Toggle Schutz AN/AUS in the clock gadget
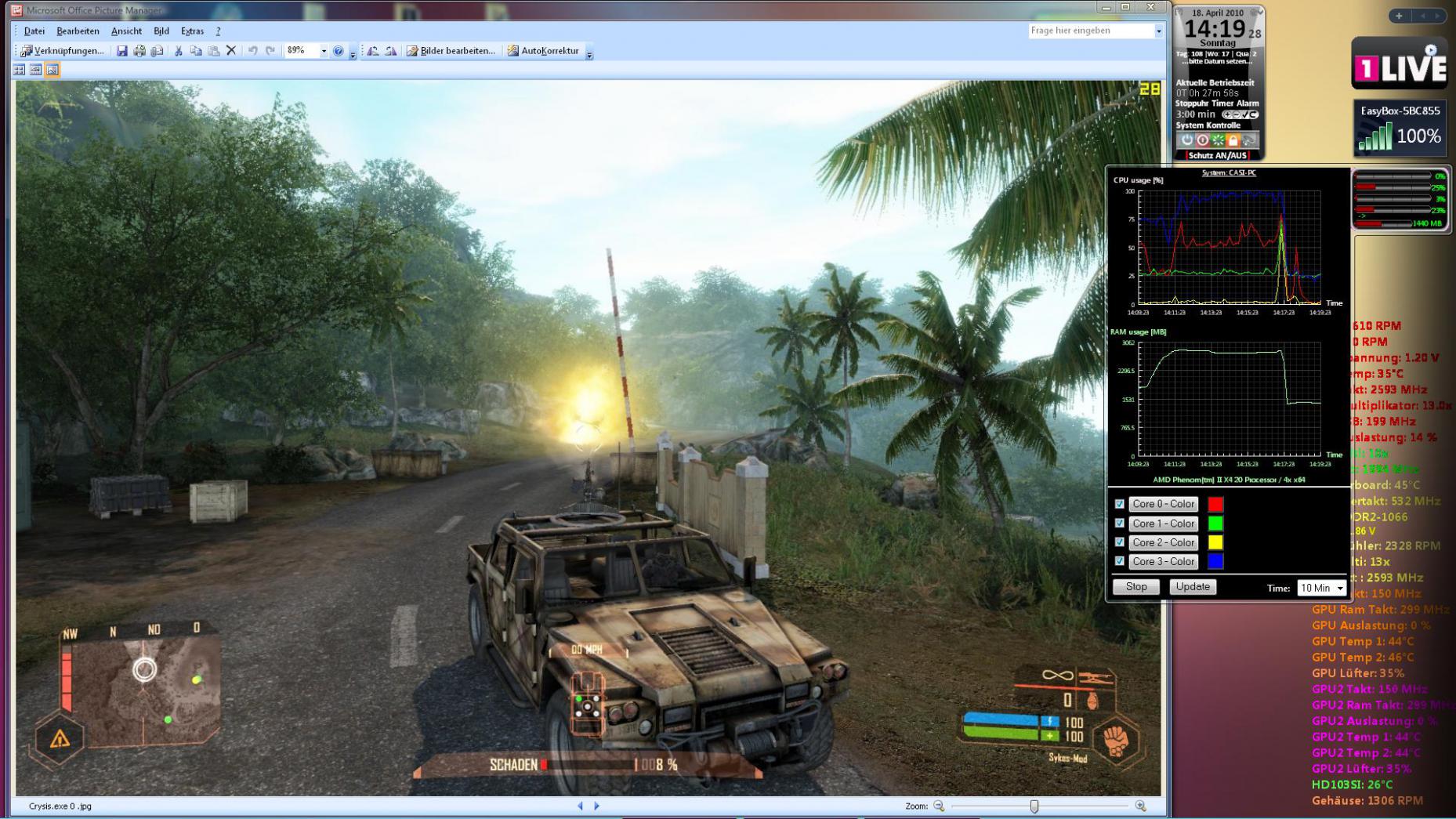This screenshot has width=1456, height=819. tap(1217, 155)
